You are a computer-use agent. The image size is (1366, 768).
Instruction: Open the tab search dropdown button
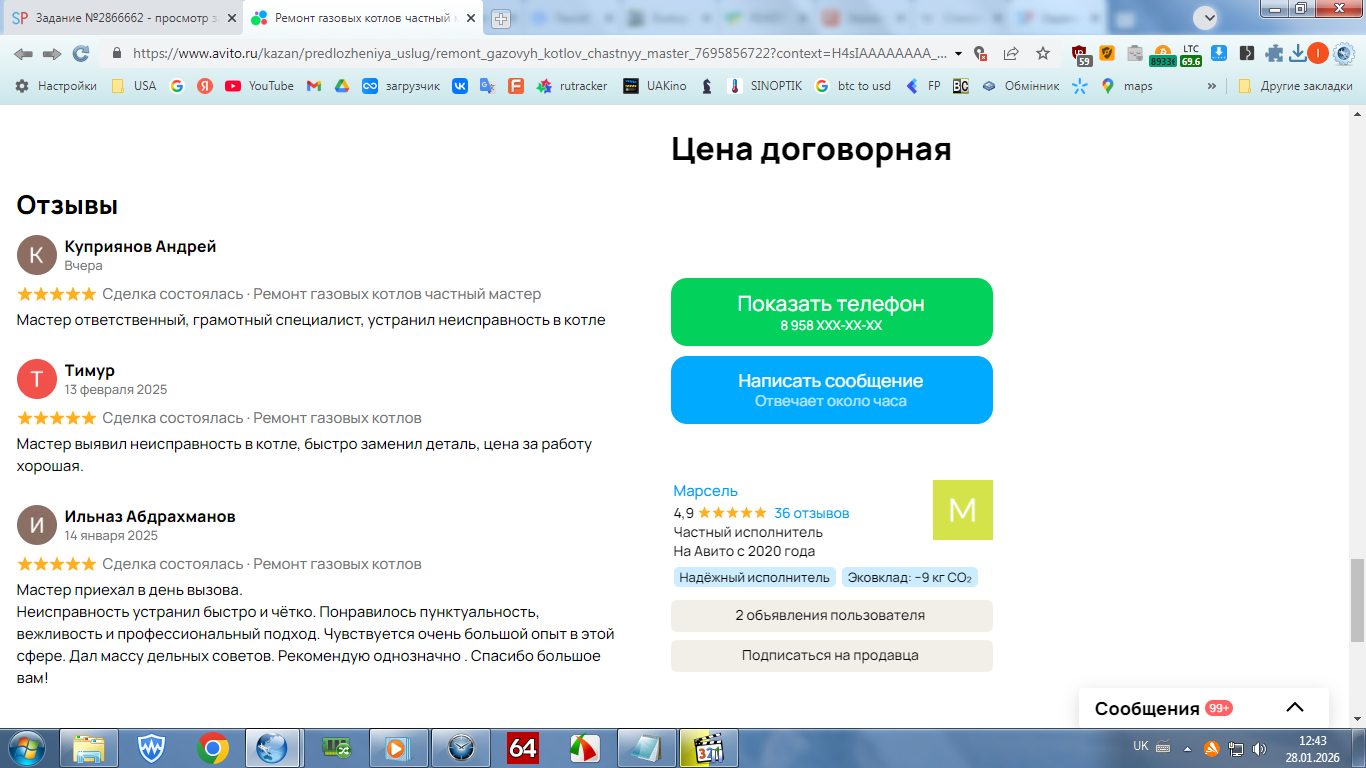[x=1206, y=18]
